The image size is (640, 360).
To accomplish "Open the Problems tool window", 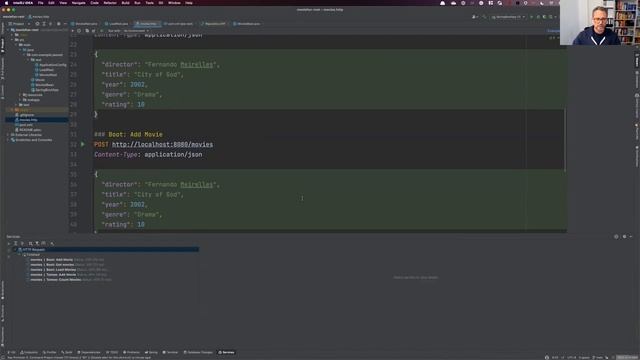I will point(131,352).
